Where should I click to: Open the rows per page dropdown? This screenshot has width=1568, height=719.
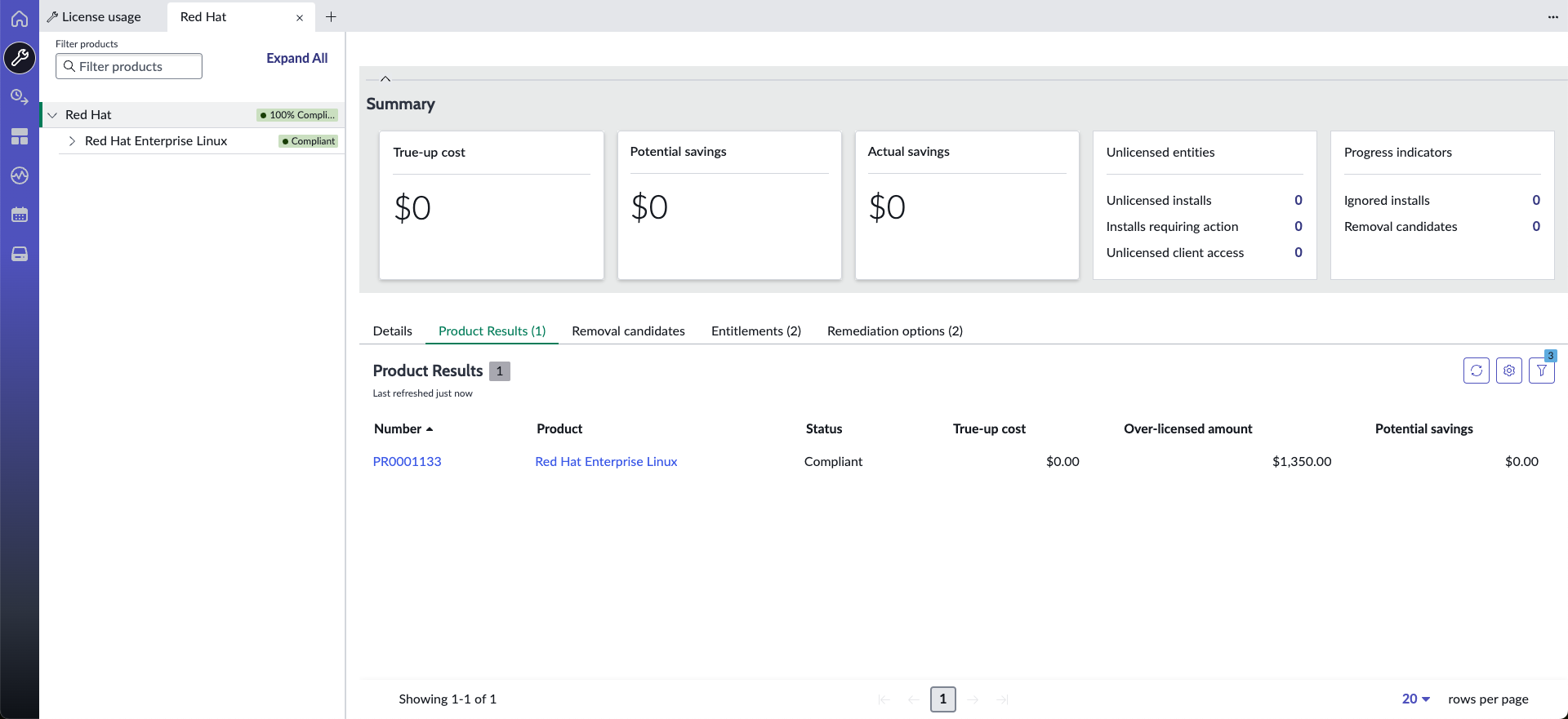coord(1416,699)
